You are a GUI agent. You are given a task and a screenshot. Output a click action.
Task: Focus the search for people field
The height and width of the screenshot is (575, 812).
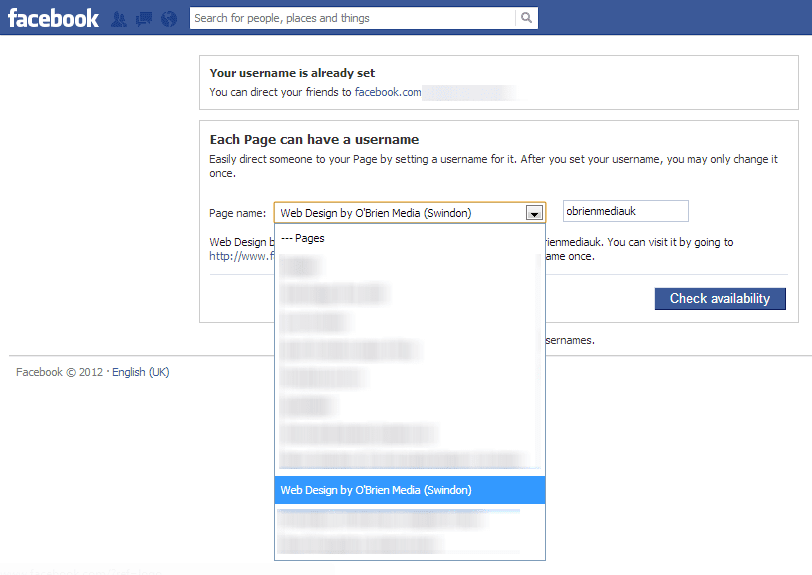click(353, 18)
